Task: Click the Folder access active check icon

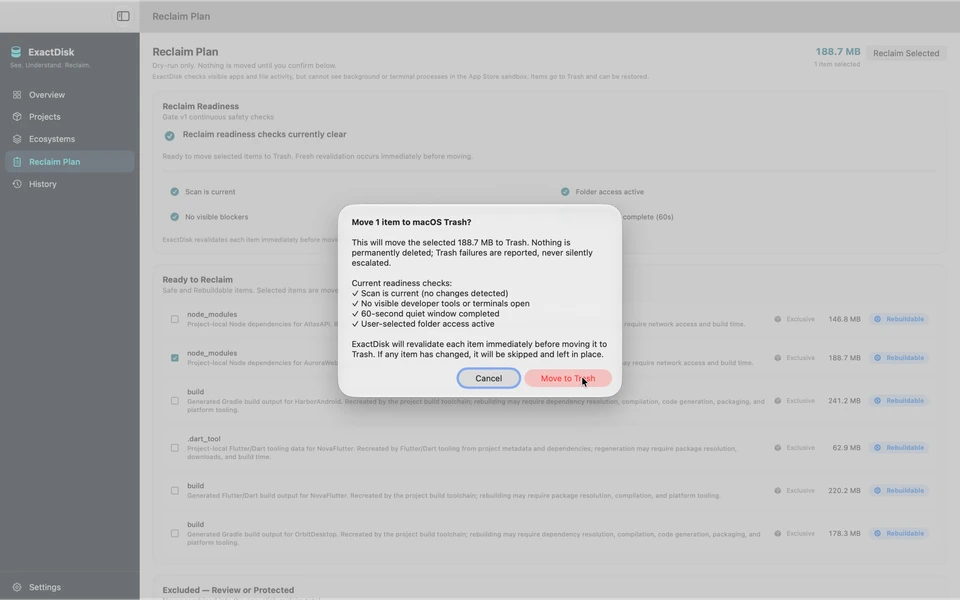Action: pyautogui.click(x=565, y=192)
